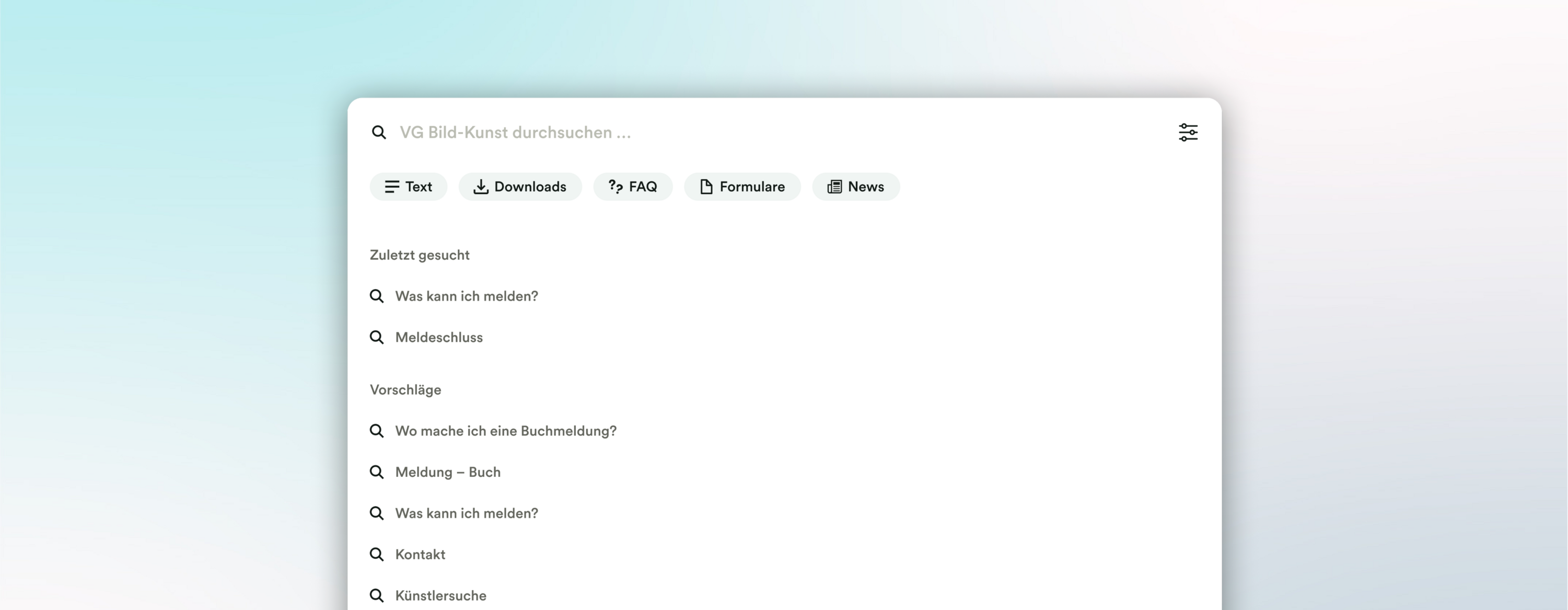This screenshot has width=1568, height=610.
Task: Filter results by News
Action: [x=855, y=186]
